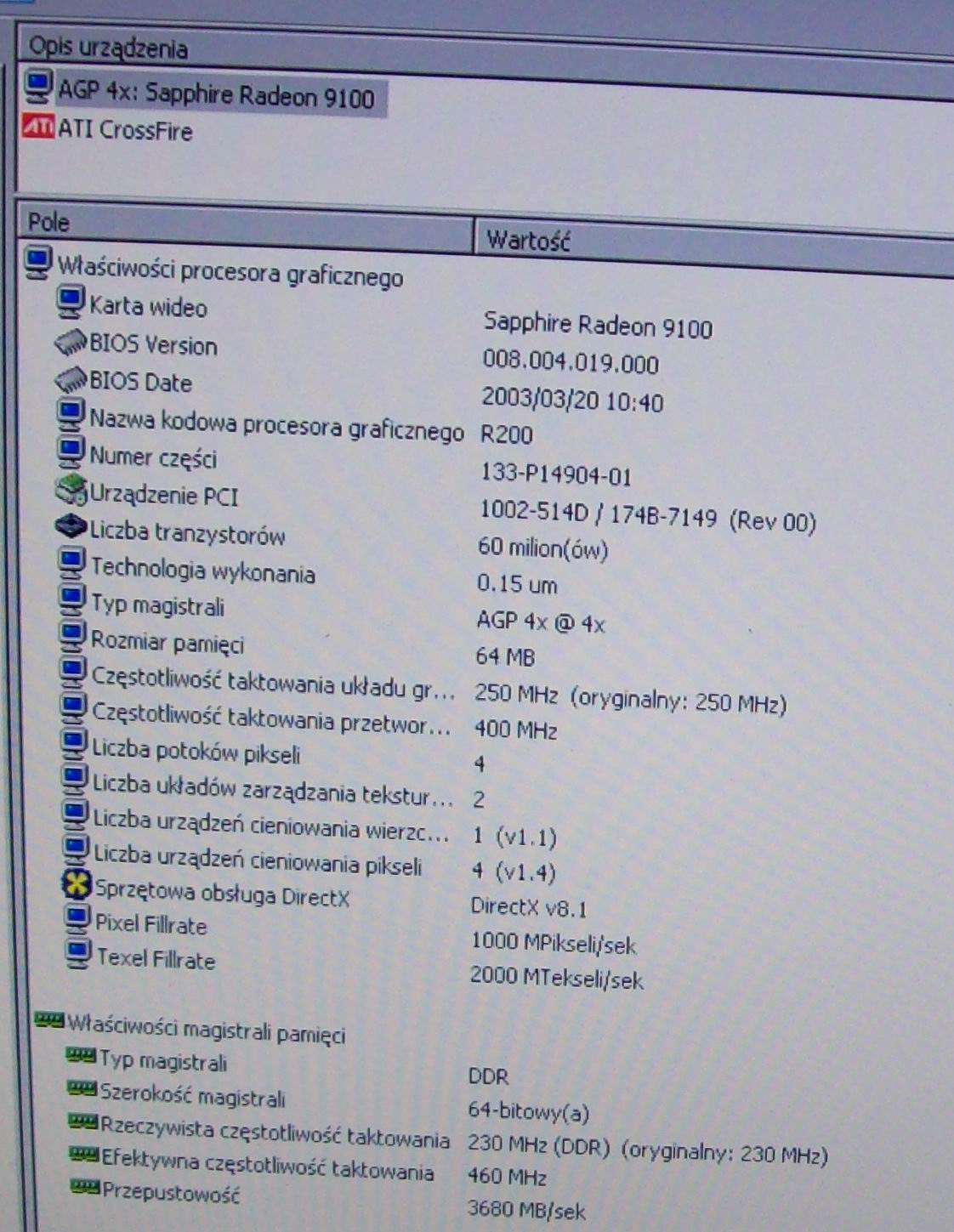Select the Rozmiar pamięci field label
Image resolution: width=954 pixels, height=1232 pixels.
pos(168,642)
